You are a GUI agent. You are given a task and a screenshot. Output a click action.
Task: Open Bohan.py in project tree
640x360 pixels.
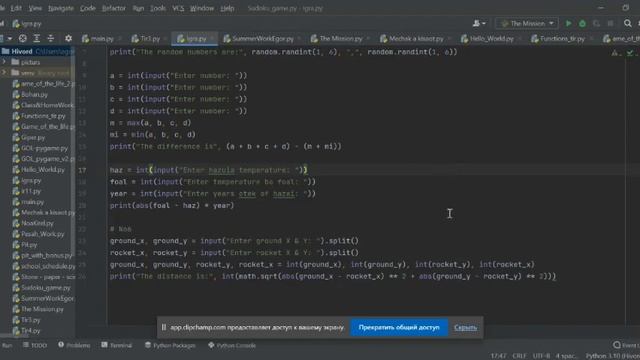[x=34, y=94]
